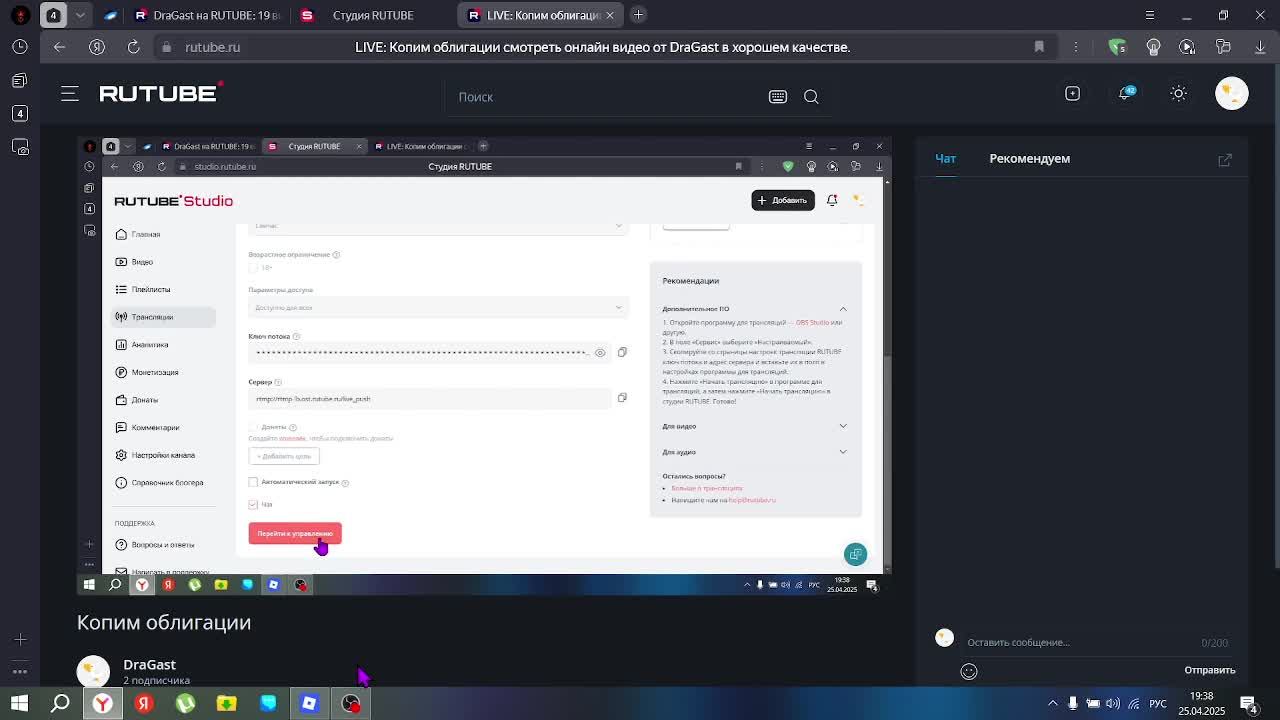Go back to the previous page
The image size is (1280, 720).
[x=59, y=47]
